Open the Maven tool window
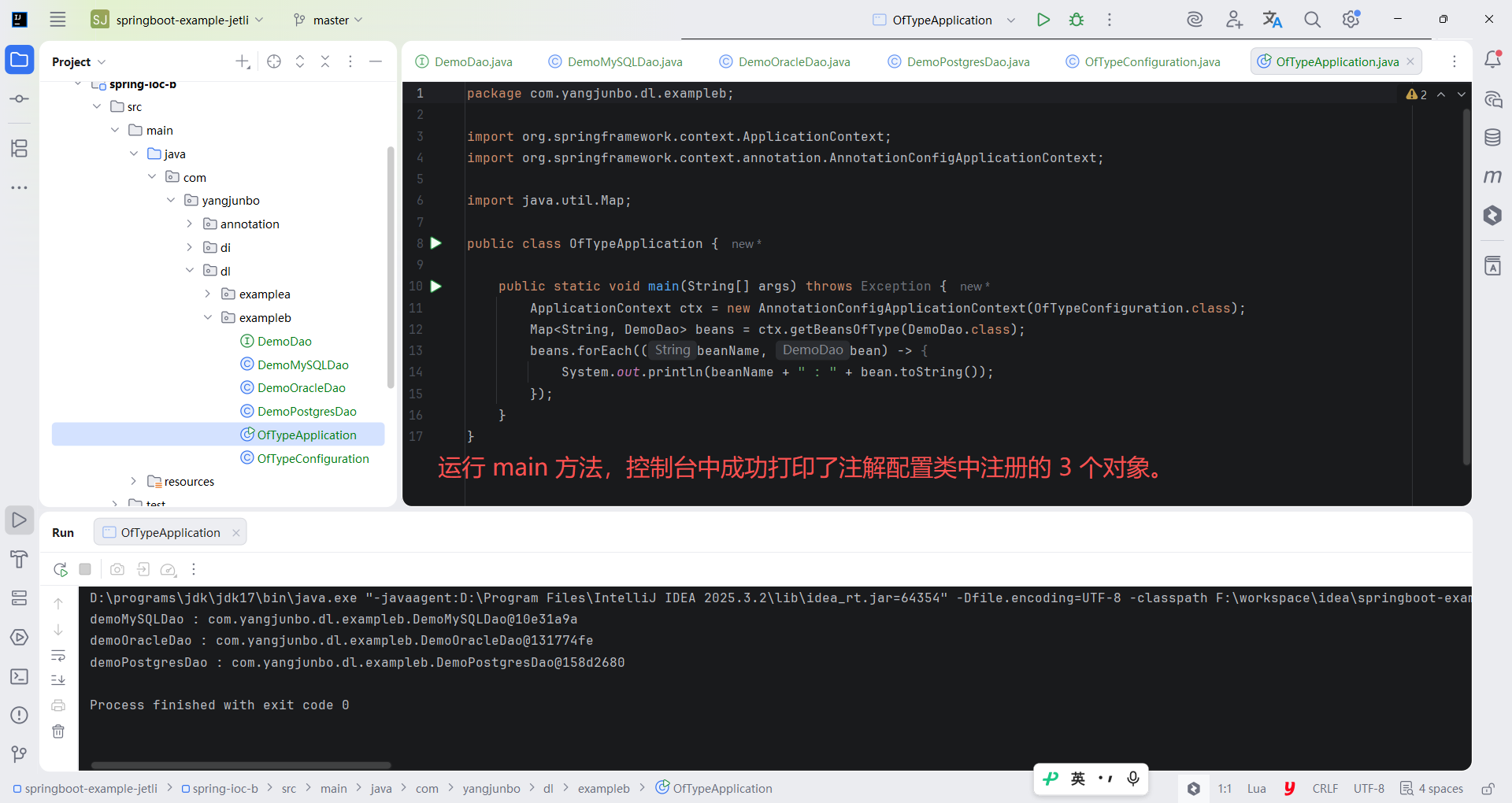 pos(1492,176)
